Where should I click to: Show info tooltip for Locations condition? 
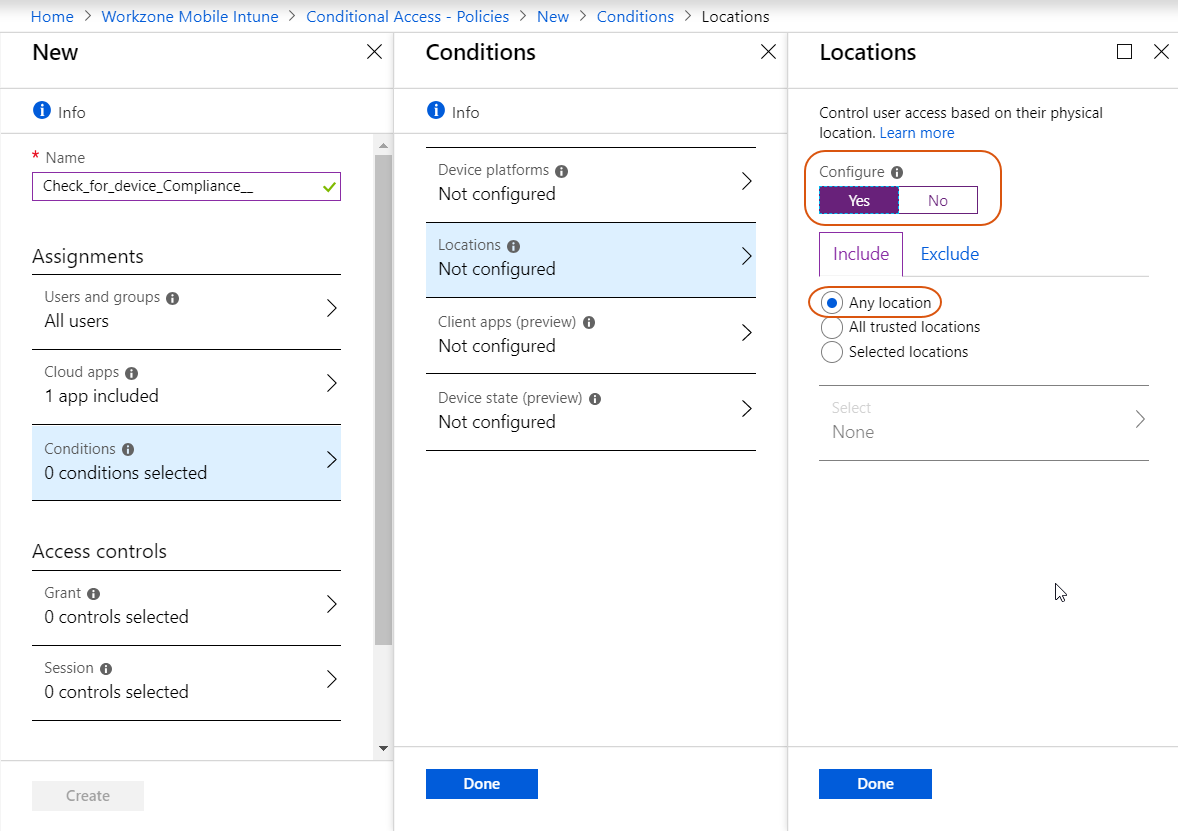click(x=513, y=246)
